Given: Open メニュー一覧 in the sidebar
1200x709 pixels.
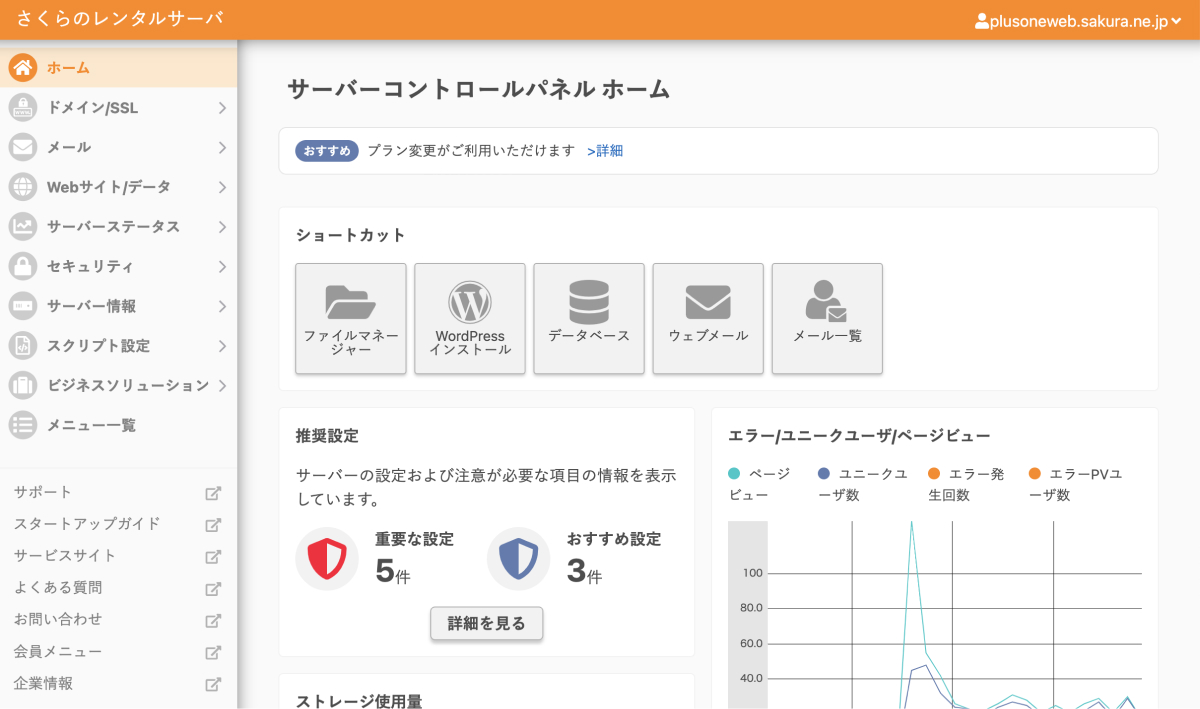Looking at the screenshot, I should [119, 425].
